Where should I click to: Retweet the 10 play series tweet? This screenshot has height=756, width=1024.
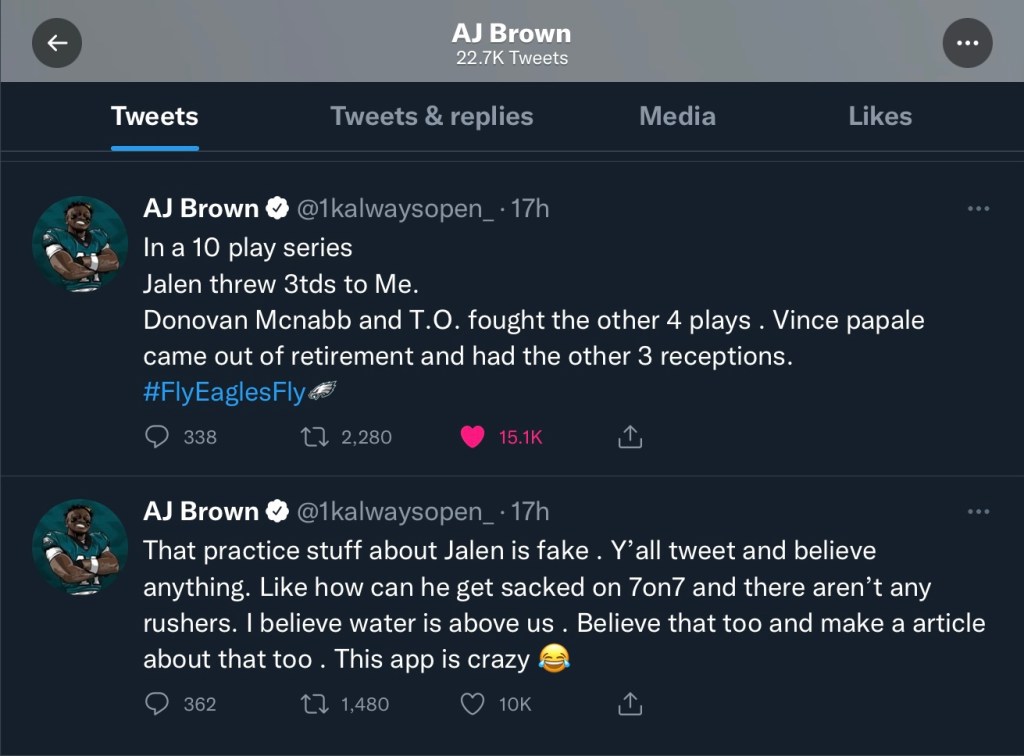(x=315, y=437)
